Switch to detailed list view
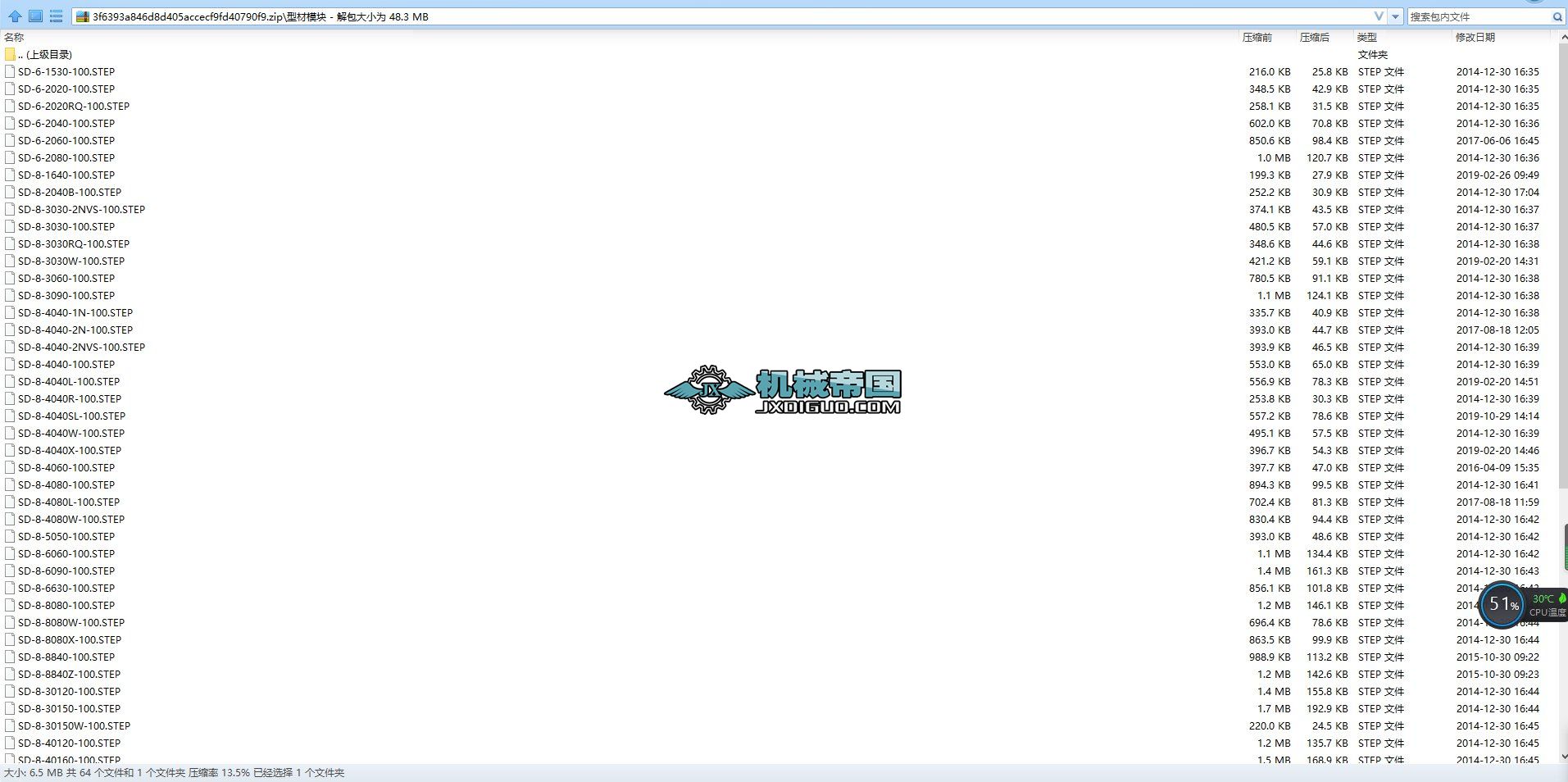The image size is (1568, 782). tap(56, 16)
